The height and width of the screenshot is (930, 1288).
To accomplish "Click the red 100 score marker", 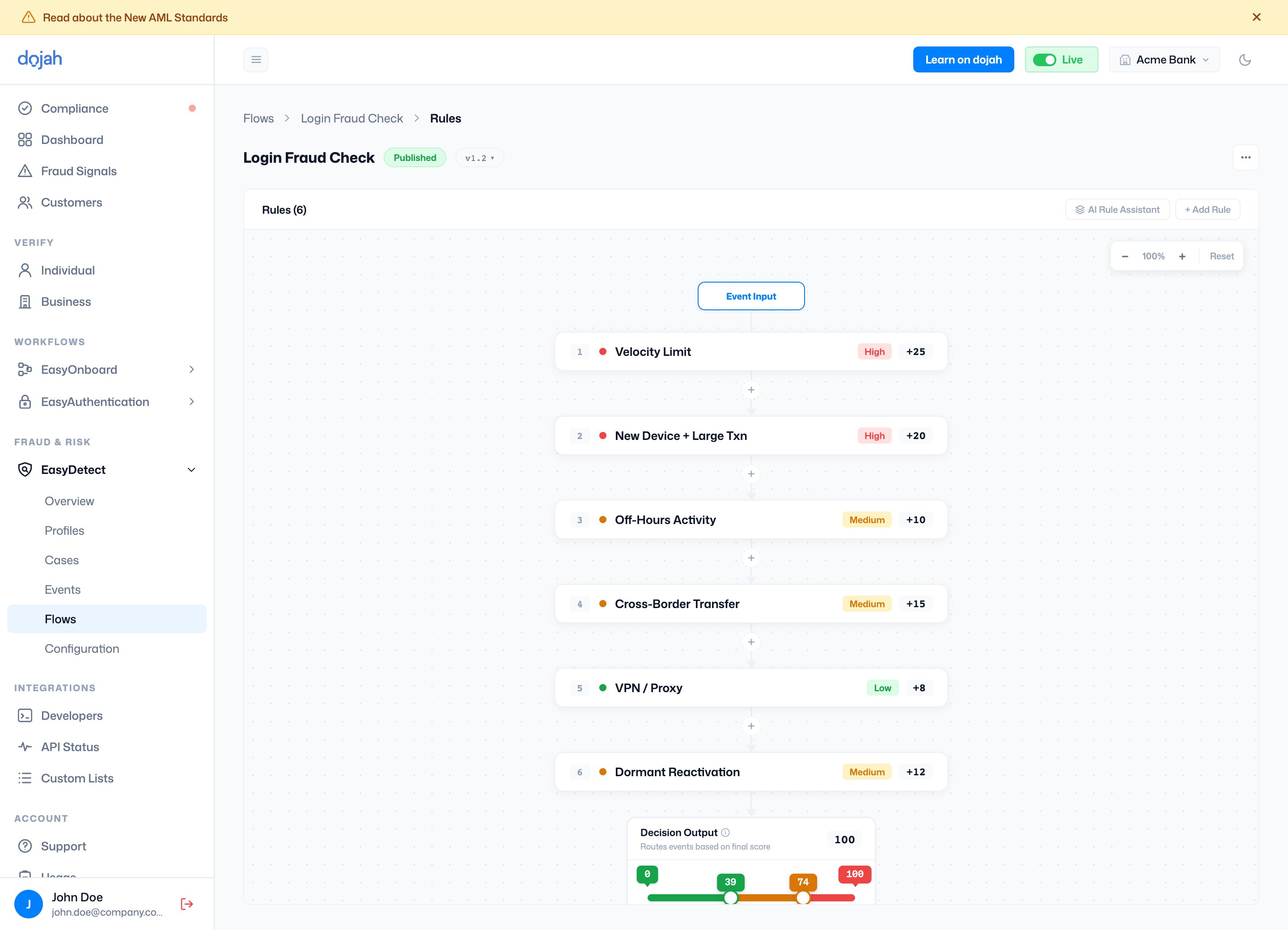I will (x=855, y=875).
